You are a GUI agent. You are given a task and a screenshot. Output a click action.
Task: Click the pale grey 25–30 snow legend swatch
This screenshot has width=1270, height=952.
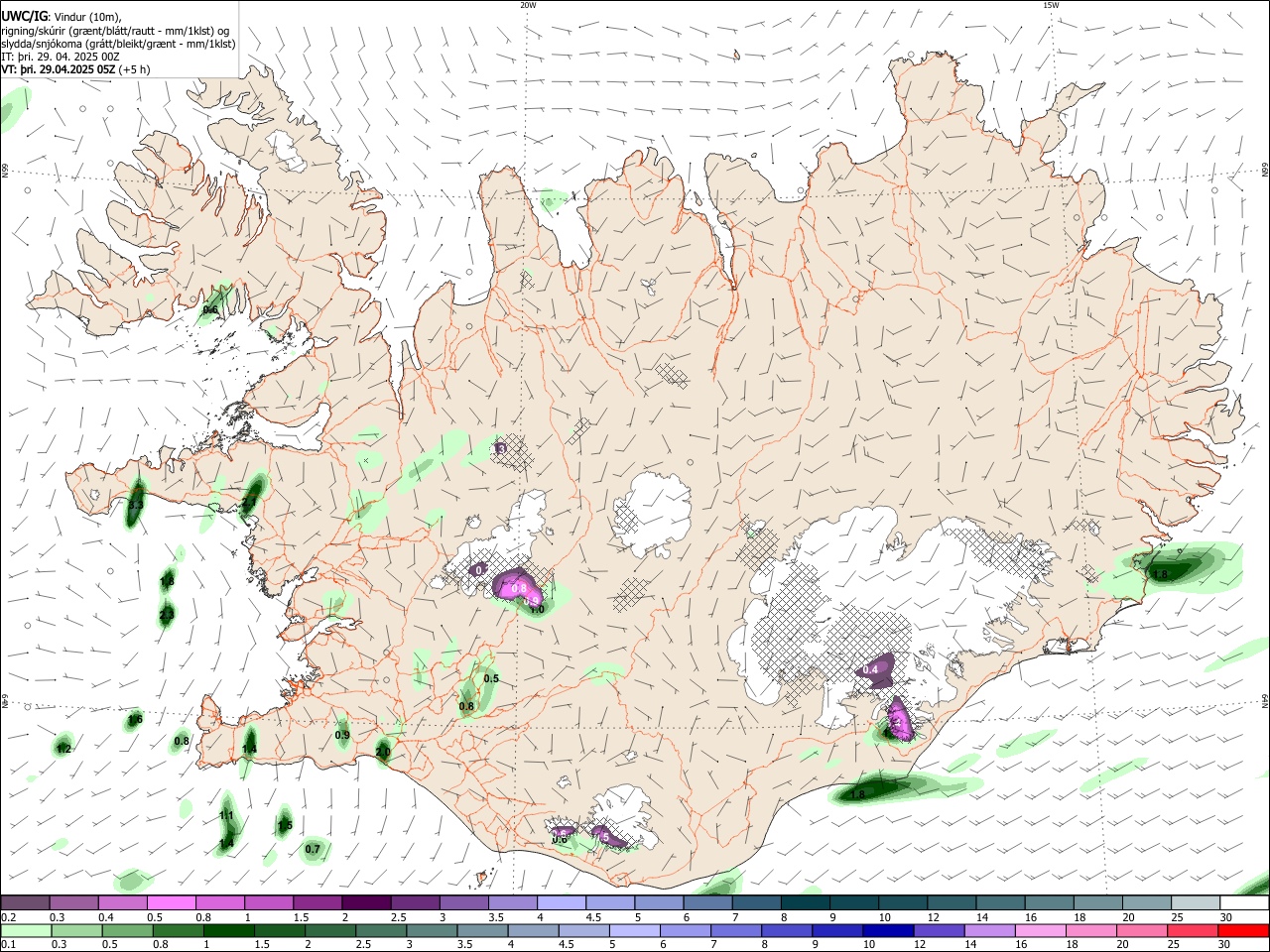(x=1195, y=902)
